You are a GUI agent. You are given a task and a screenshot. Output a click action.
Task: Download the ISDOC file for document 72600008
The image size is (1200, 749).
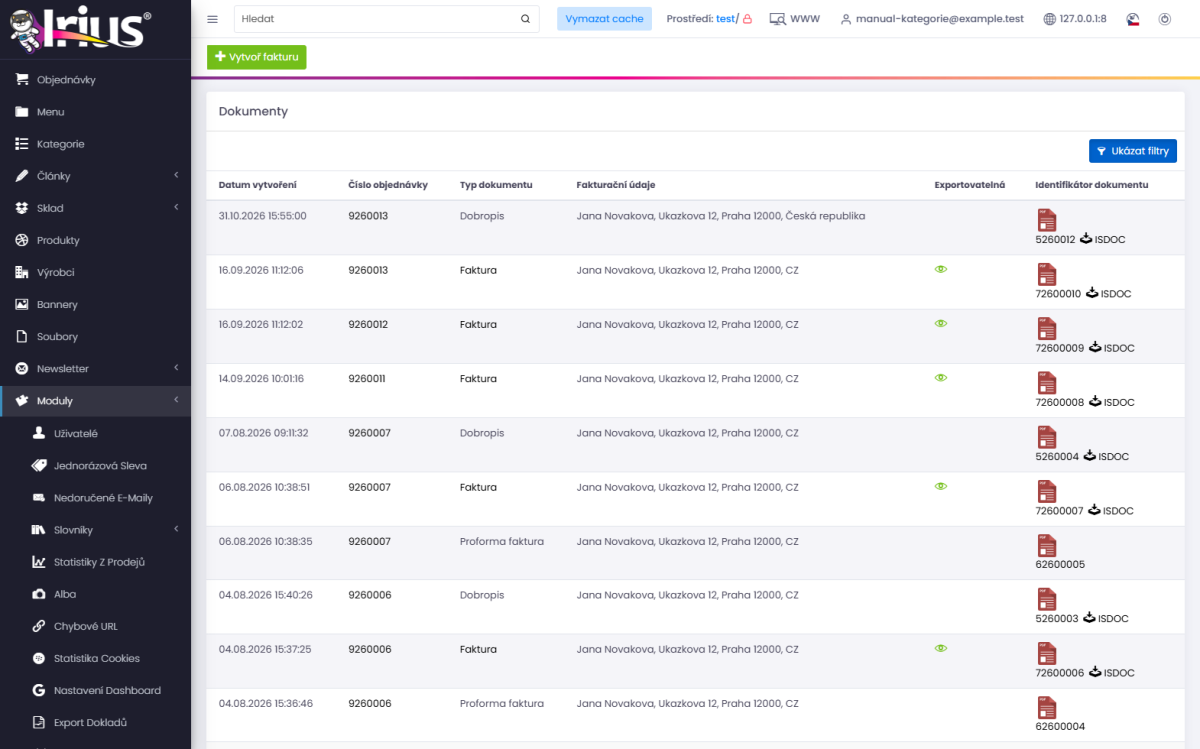point(1112,402)
